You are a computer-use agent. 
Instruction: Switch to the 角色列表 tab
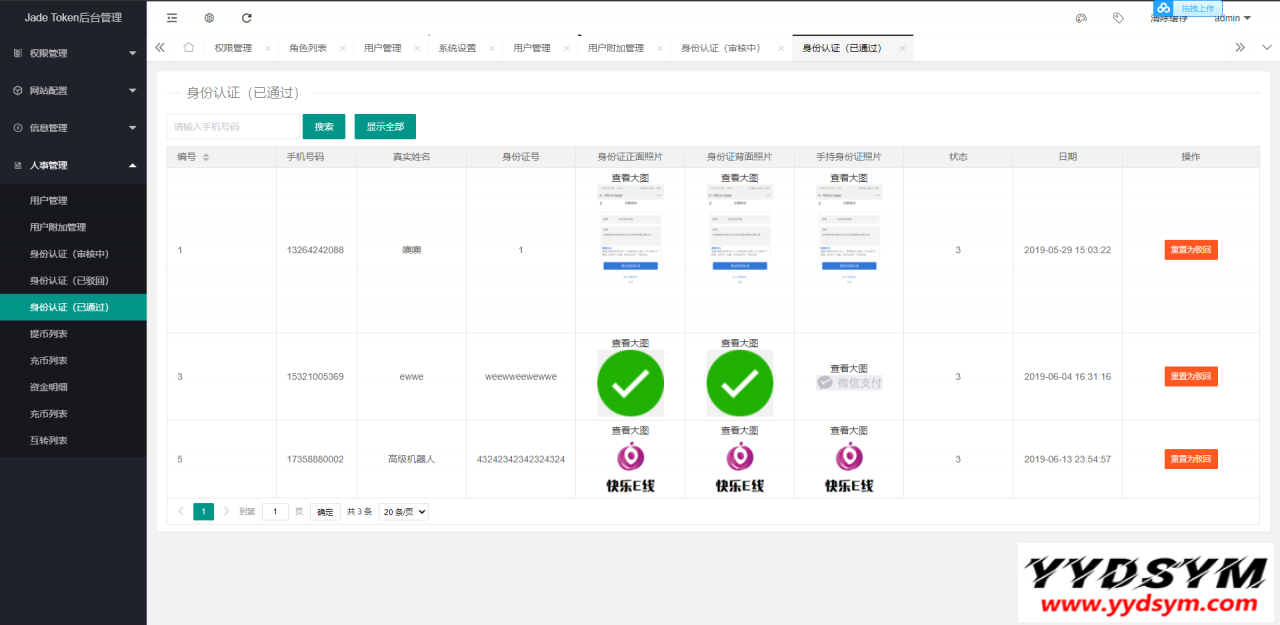pos(311,47)
